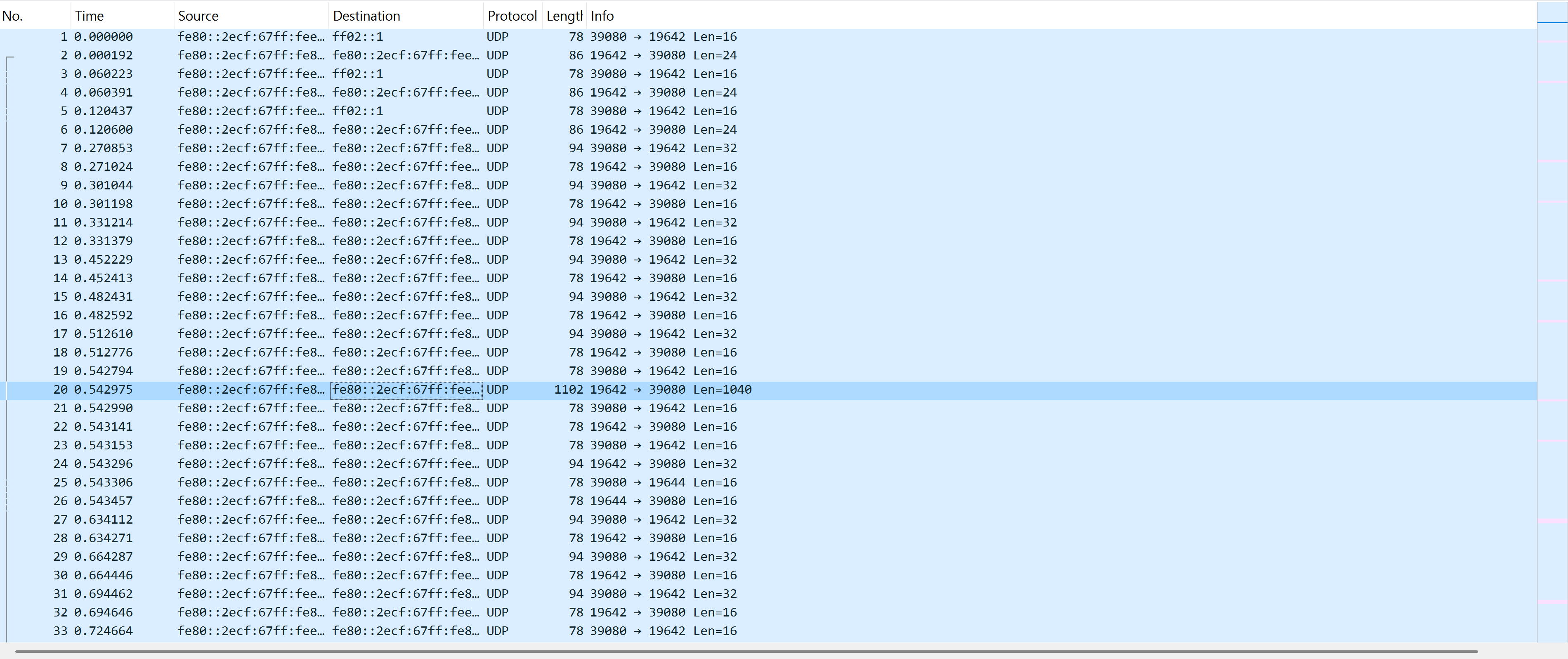Click the packet minimap on the right edge
Viewport: 1568px width, 659px height.
click(x=1551, y=304)
